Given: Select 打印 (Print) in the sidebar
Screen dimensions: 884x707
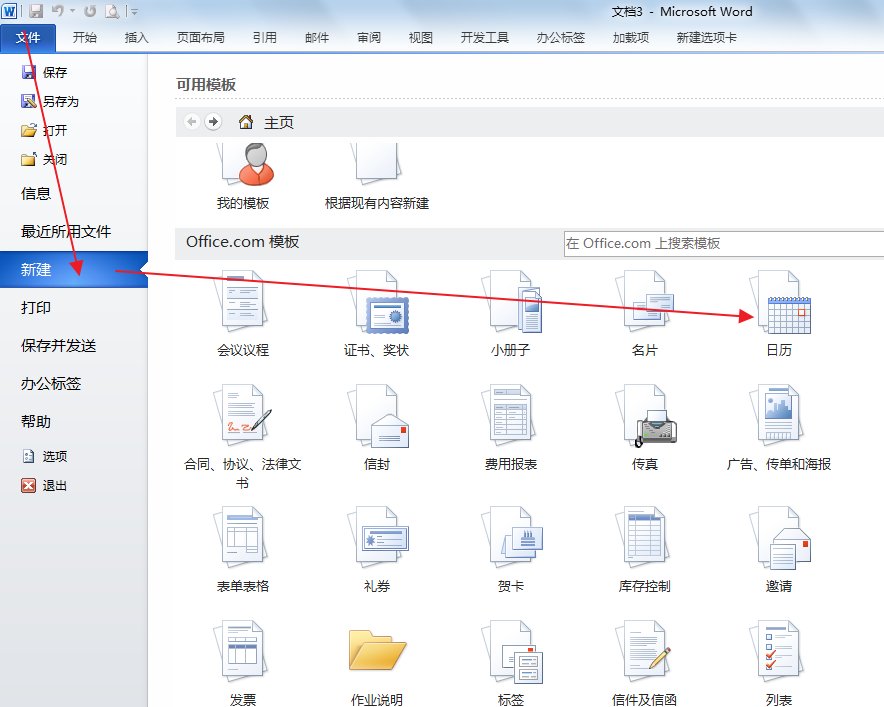Looking at the screenshot, I should coord(34,308).
